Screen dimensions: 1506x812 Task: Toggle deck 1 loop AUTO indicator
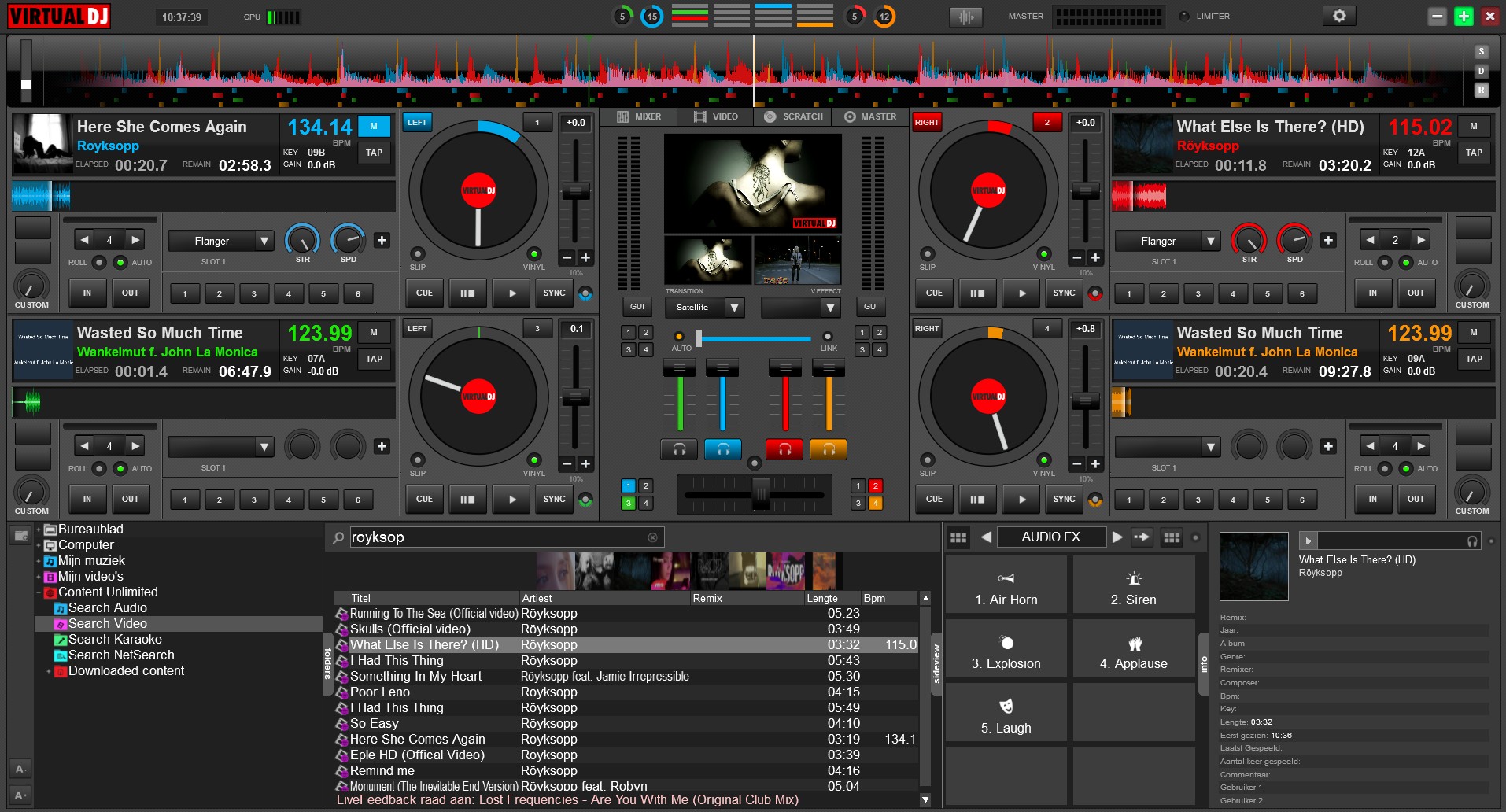coord(120,262)
